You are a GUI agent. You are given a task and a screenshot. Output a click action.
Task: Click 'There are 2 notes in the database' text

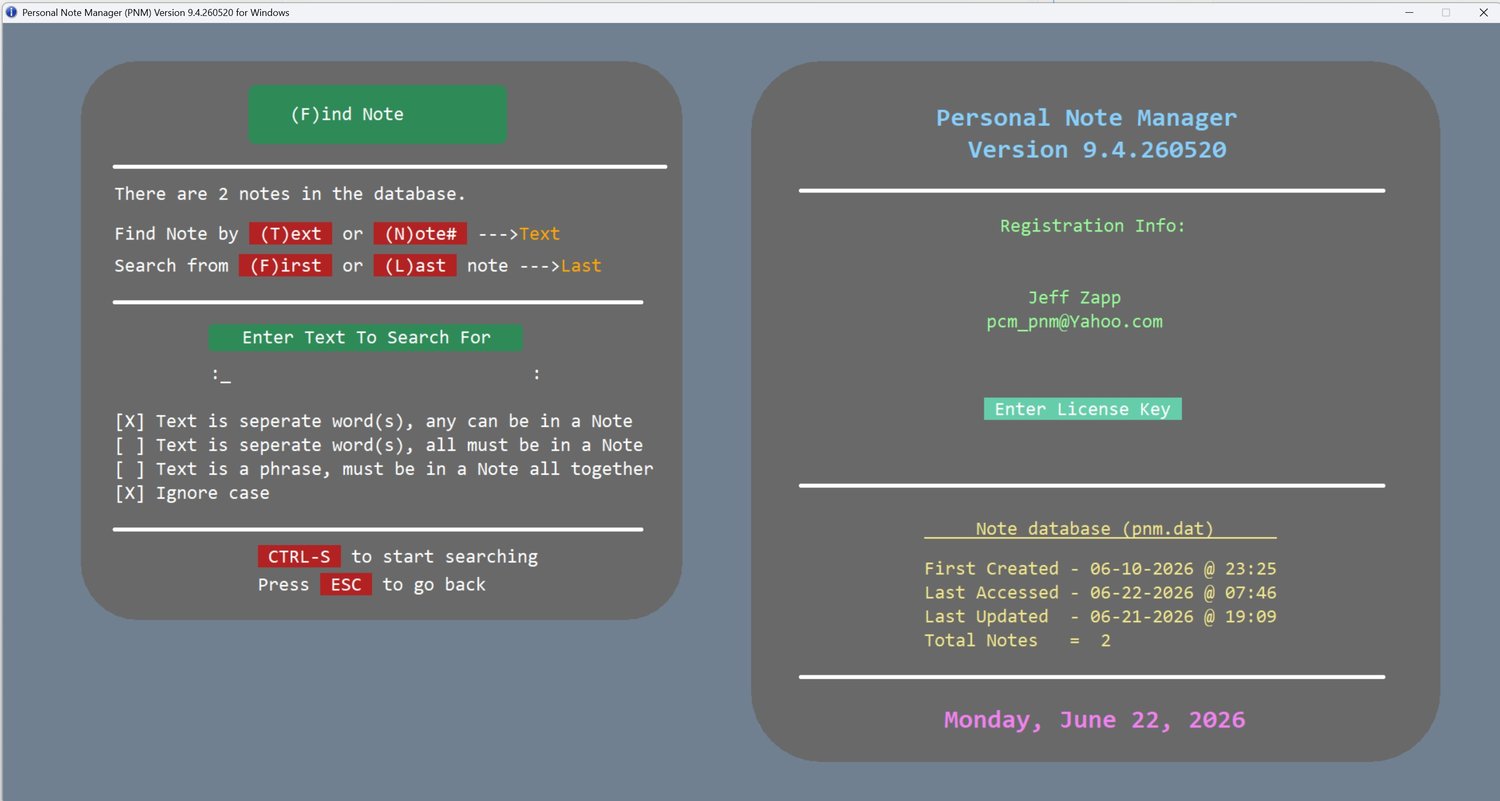pyautogui.click(x=290, y=194)
